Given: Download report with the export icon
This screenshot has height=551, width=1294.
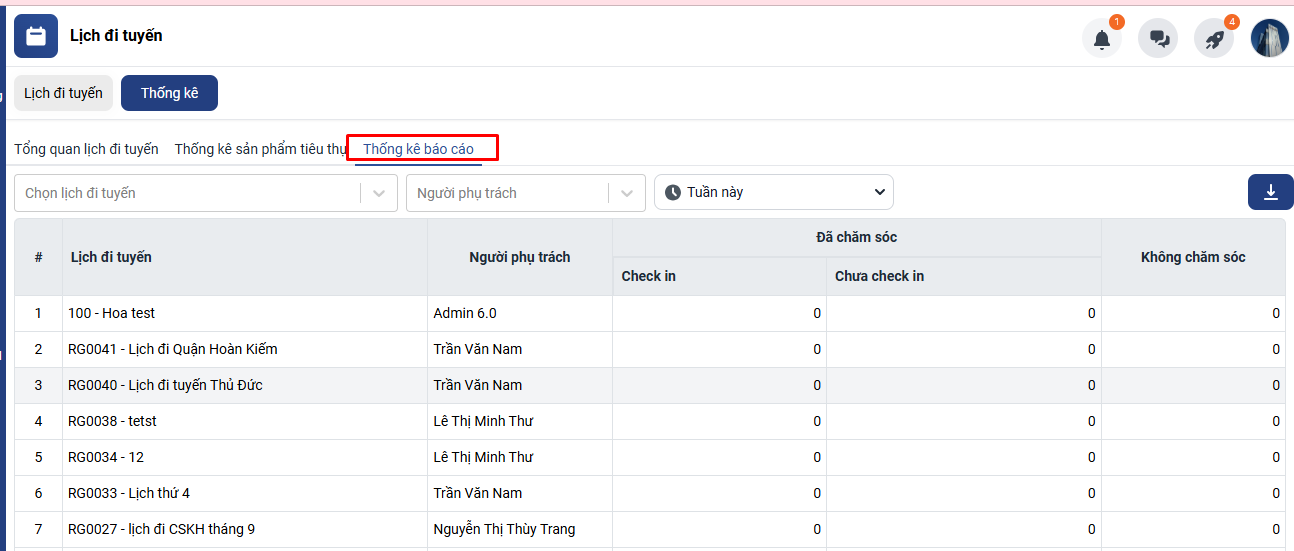Looking at the screenshot, I should pos(1270,192).
